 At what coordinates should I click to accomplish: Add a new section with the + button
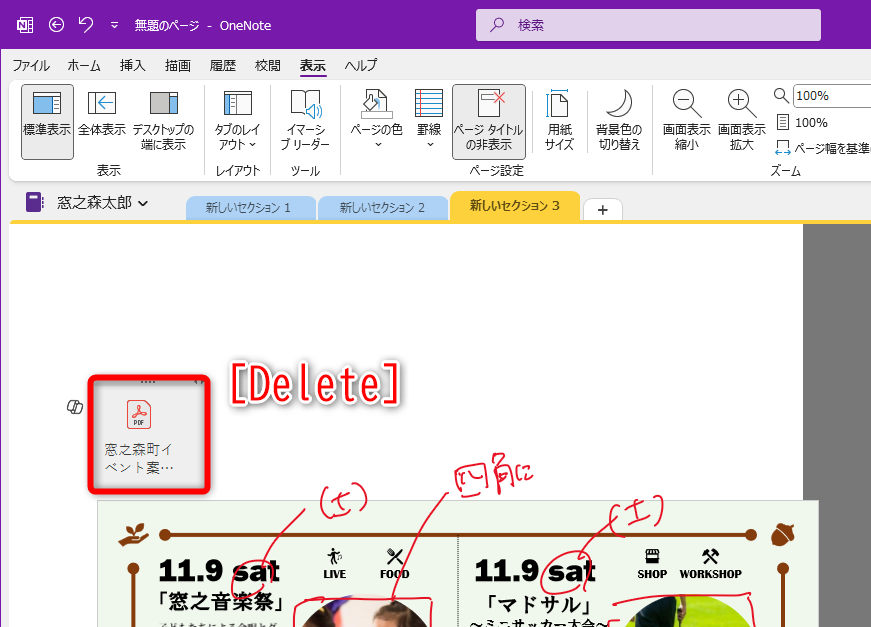click(602, 209)
